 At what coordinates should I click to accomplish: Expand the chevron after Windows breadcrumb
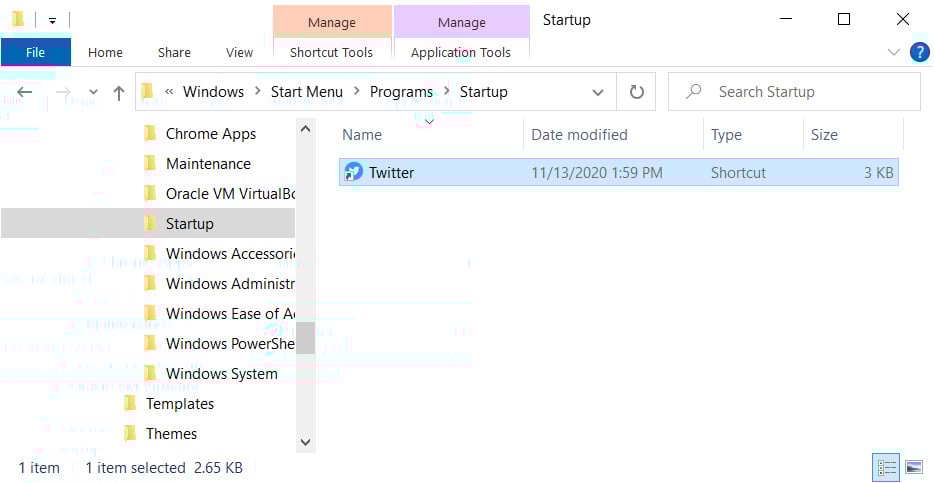(258, 92)
